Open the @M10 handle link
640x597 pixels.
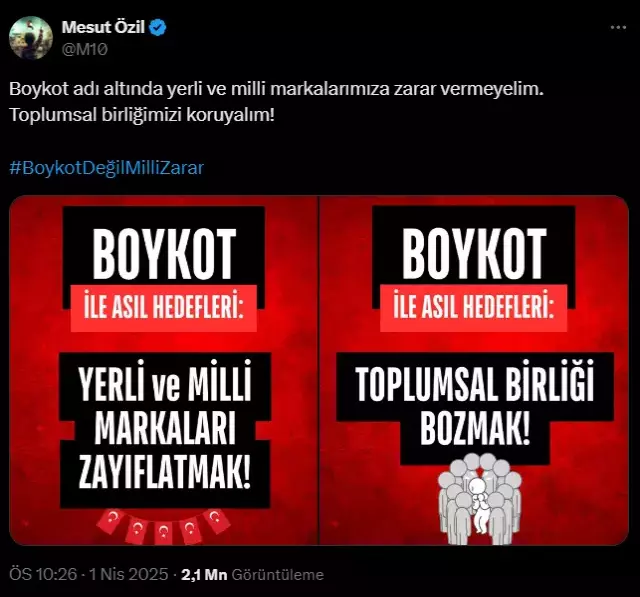click(84, 49)
